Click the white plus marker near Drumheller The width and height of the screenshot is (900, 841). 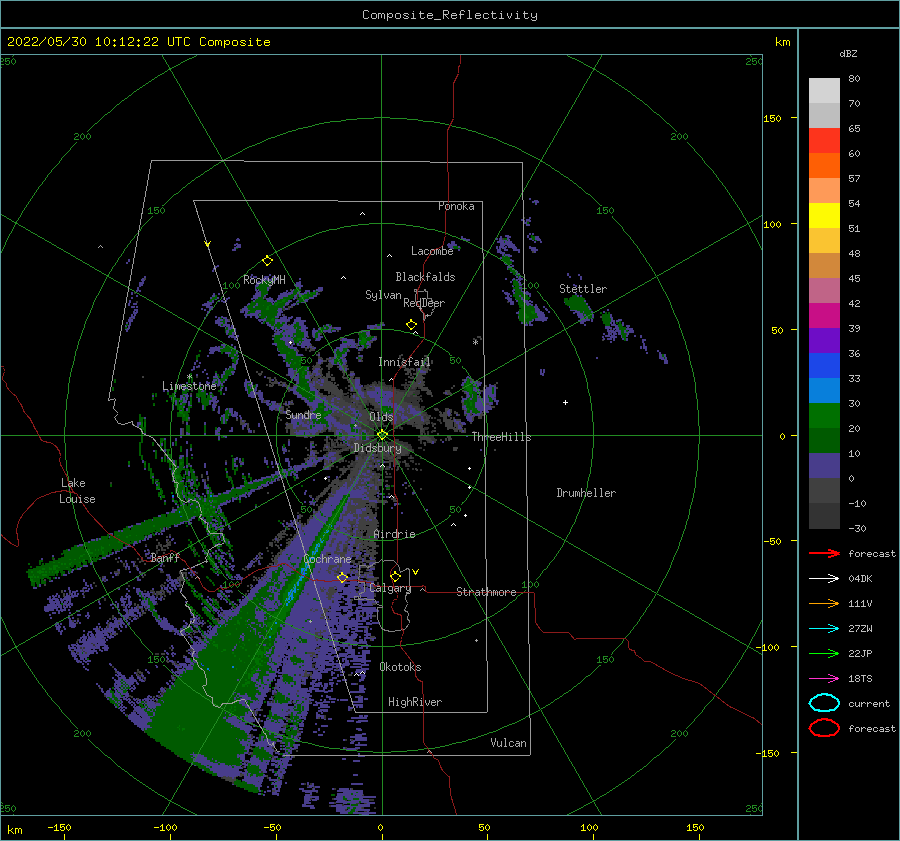[x=565, y=402]
